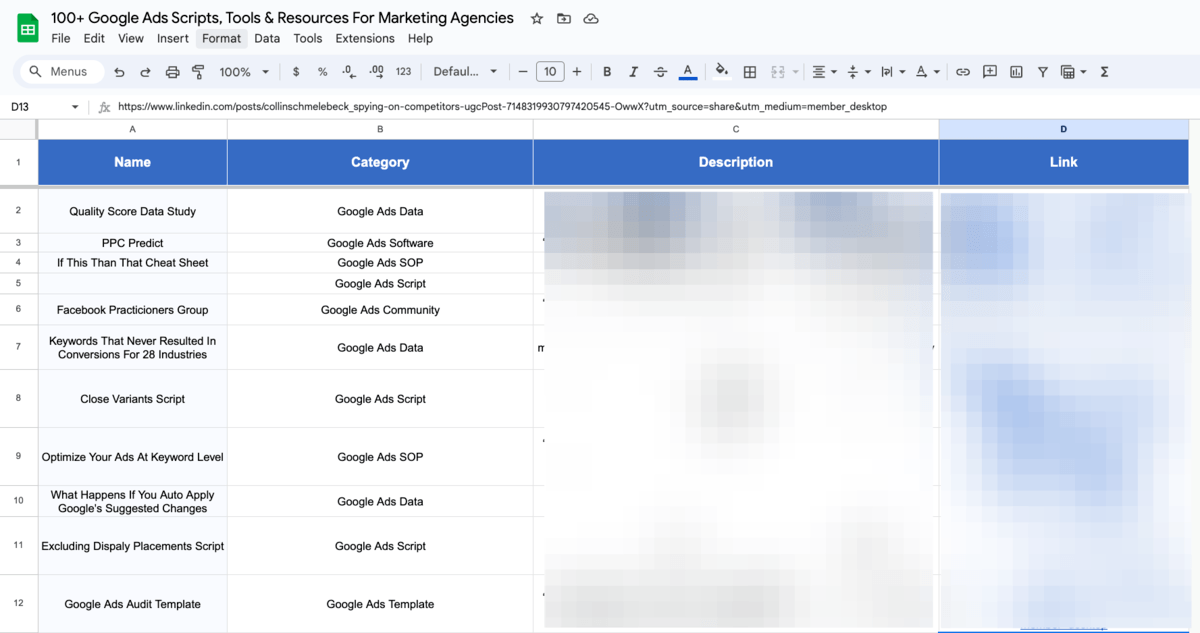Click the Menus search box

(x=60, y=72)
